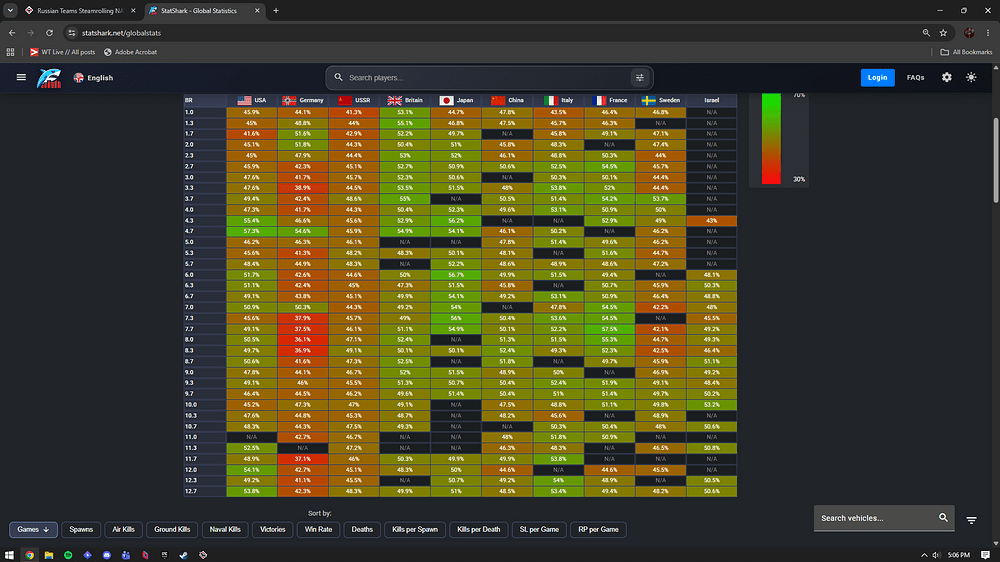Open the WT Live // All posts bookmark

62,52
